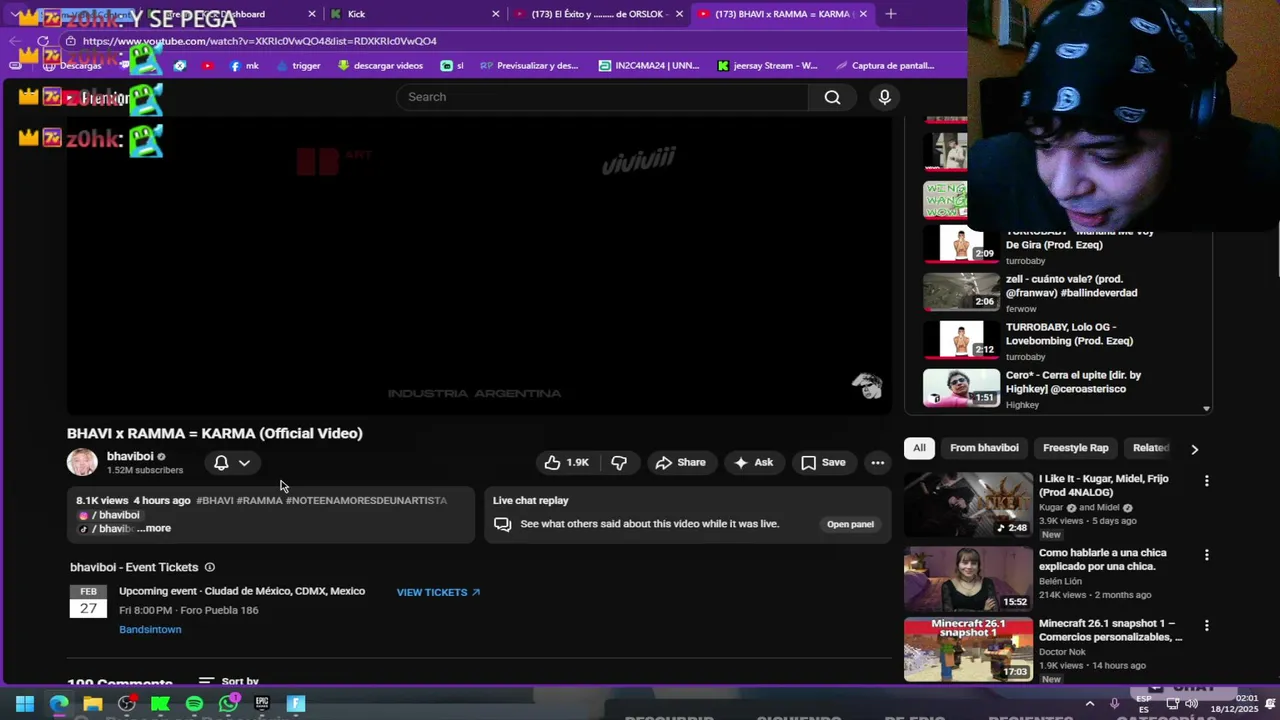Open the live chat replay panel
This screenshot has height=720, width=1280.
(850, 524)
